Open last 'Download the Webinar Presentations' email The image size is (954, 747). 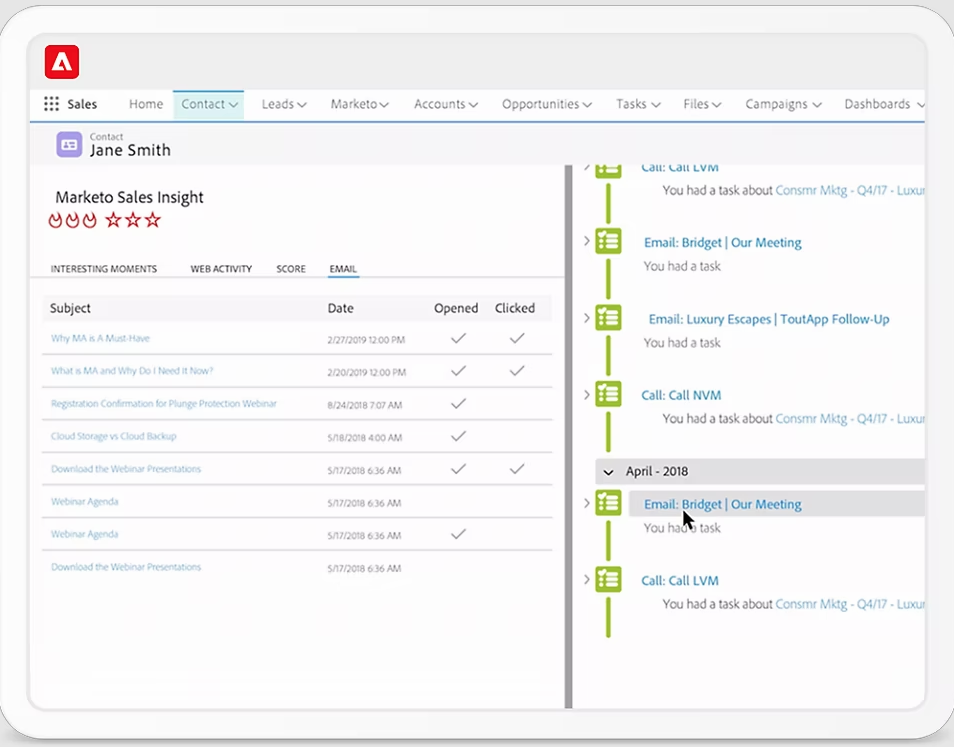pos(126,567)
